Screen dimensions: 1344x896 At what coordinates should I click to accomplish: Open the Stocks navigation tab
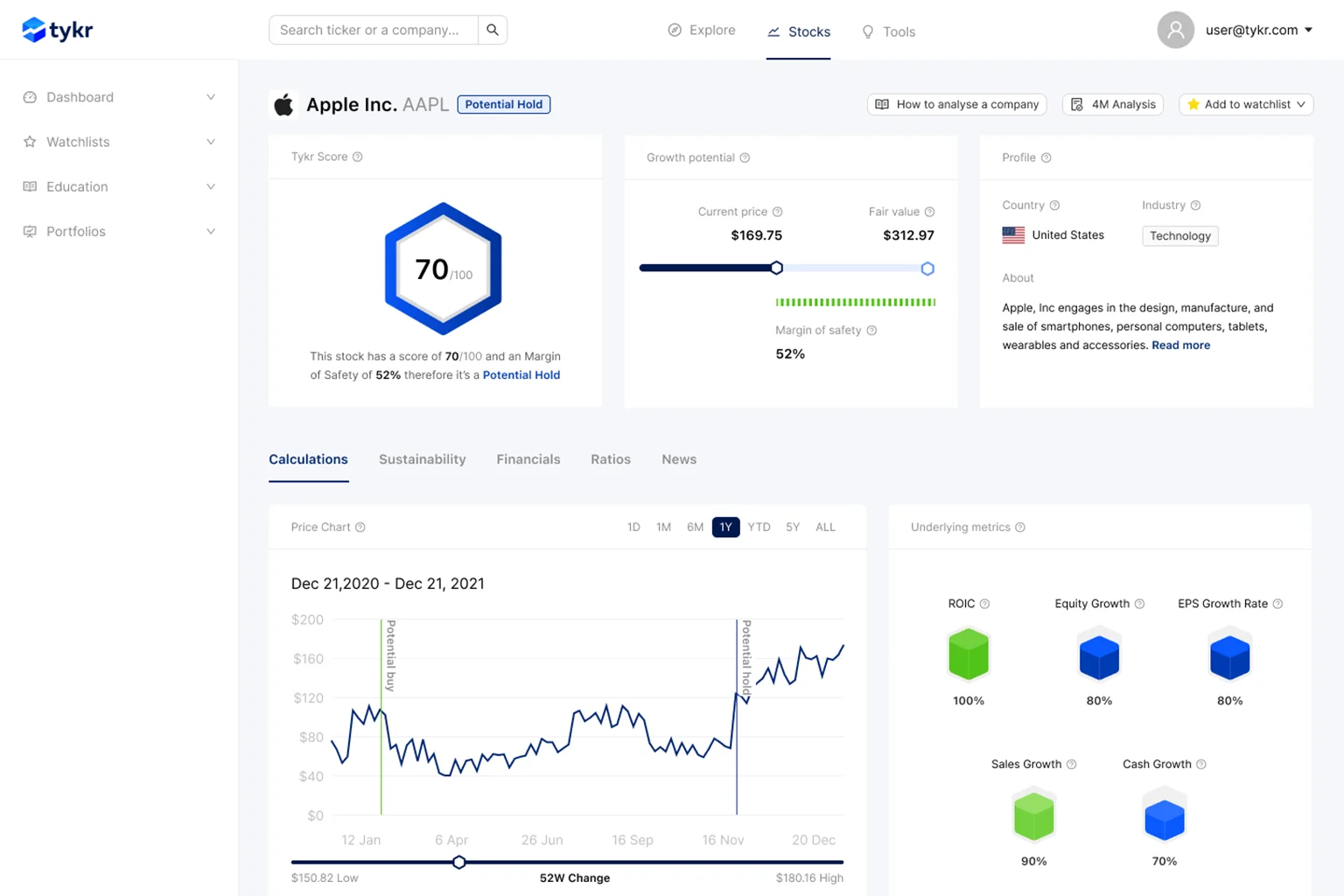798,31
